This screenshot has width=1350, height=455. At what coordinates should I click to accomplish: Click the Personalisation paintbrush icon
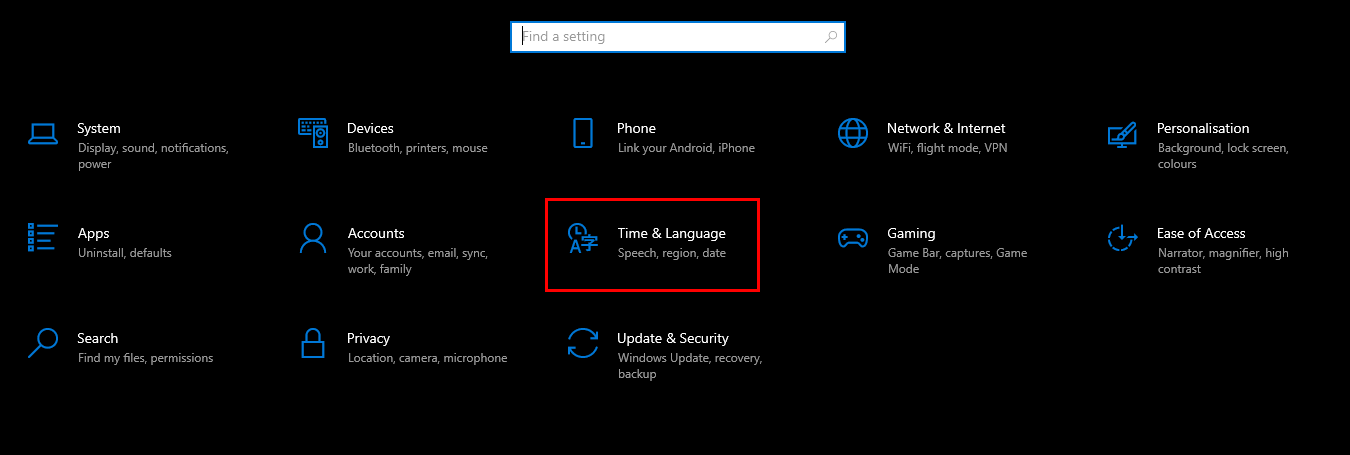coord(1122,133)
